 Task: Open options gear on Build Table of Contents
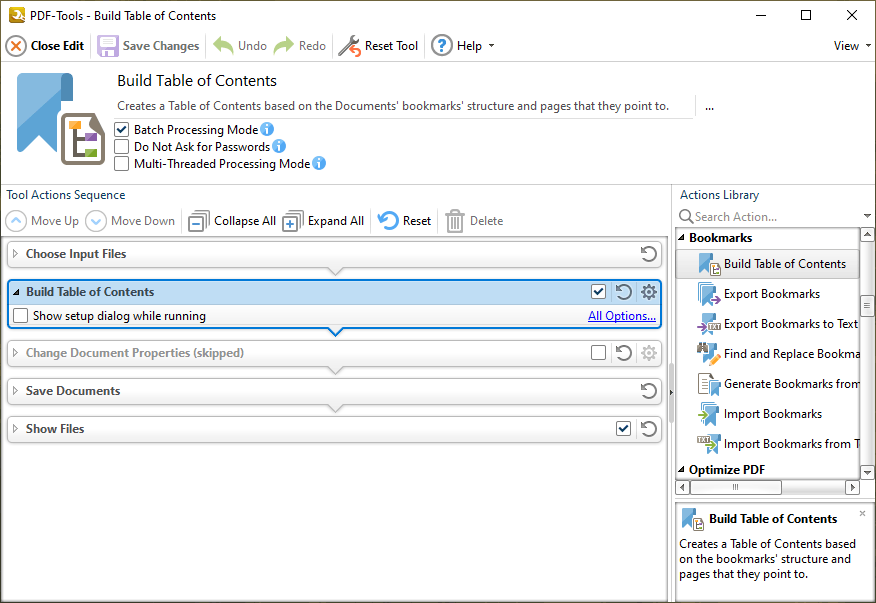coord(648,292)
